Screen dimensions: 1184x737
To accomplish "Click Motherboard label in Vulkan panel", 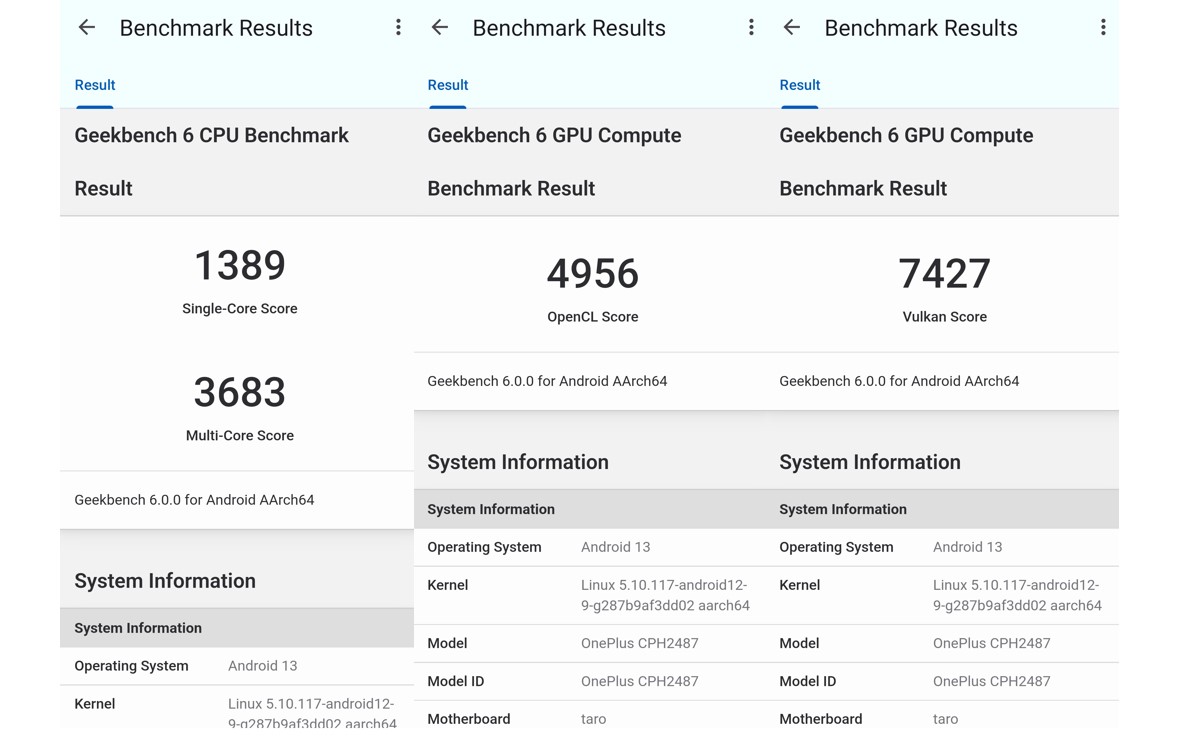I will (821, 719).
